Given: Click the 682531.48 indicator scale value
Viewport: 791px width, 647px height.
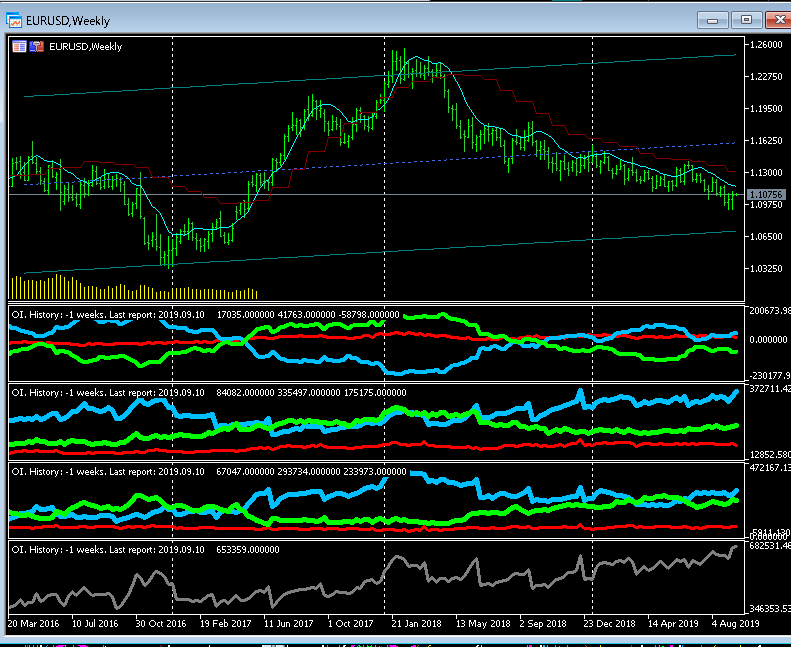Looking at the screenshot, I should coord(770,546).
